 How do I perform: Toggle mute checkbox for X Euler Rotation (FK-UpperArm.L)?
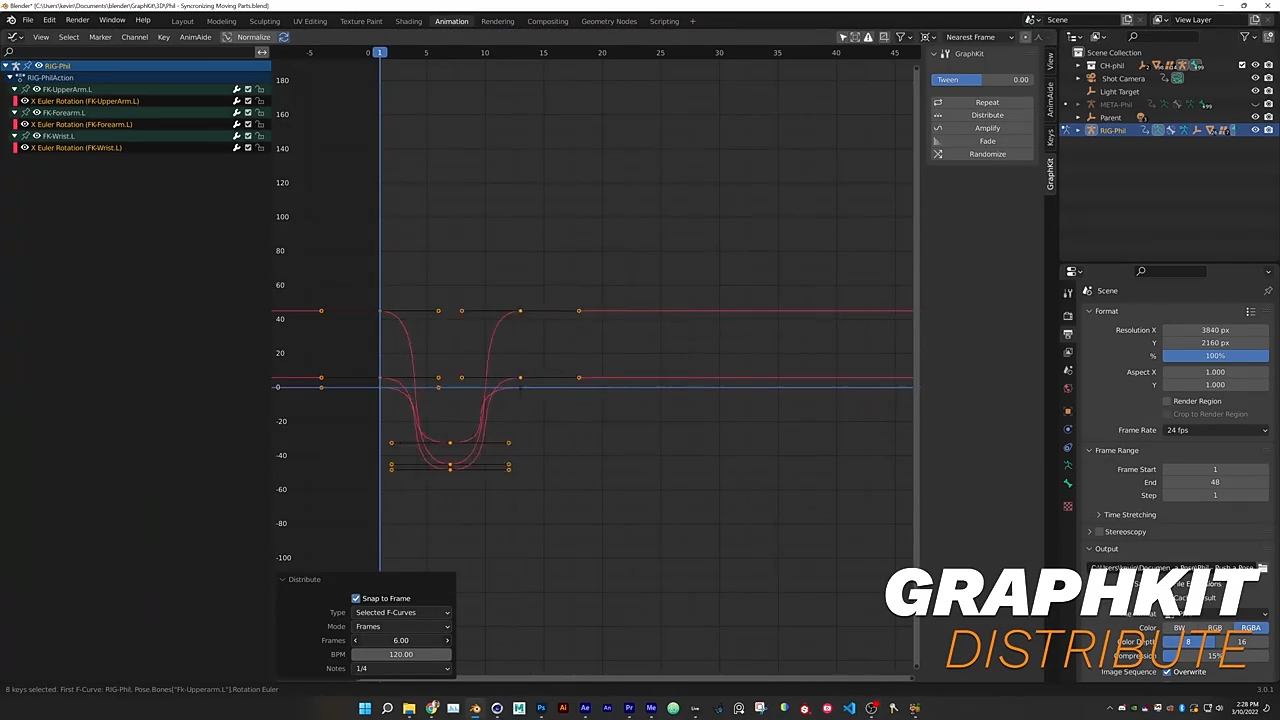pos(248,101)
